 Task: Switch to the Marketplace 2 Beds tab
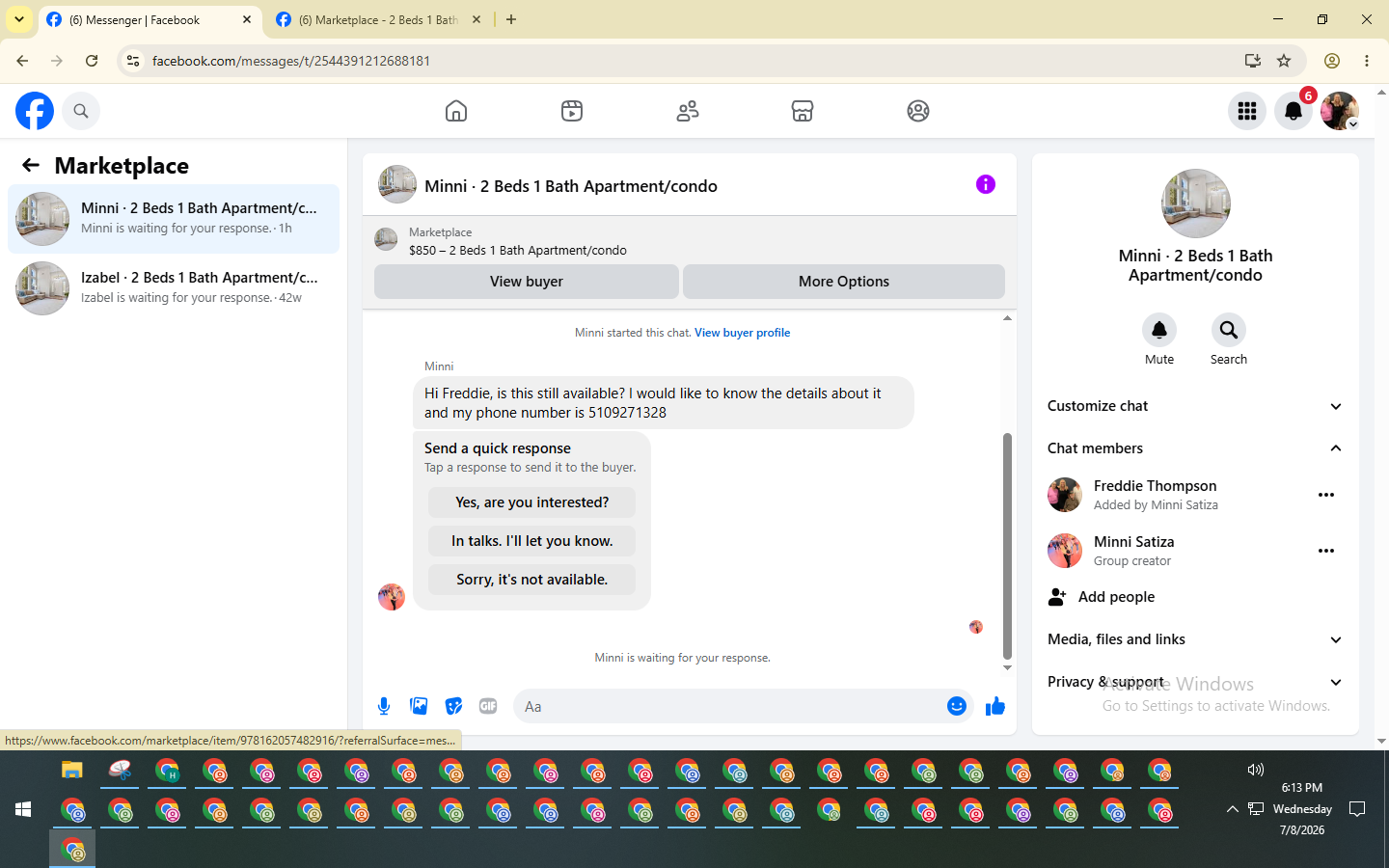379,19
